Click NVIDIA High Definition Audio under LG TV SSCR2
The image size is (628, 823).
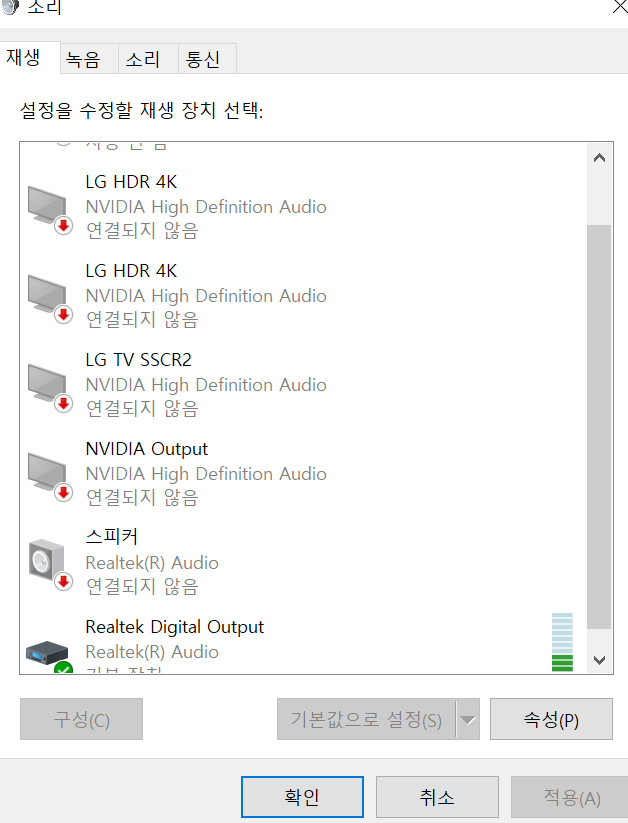206,385
